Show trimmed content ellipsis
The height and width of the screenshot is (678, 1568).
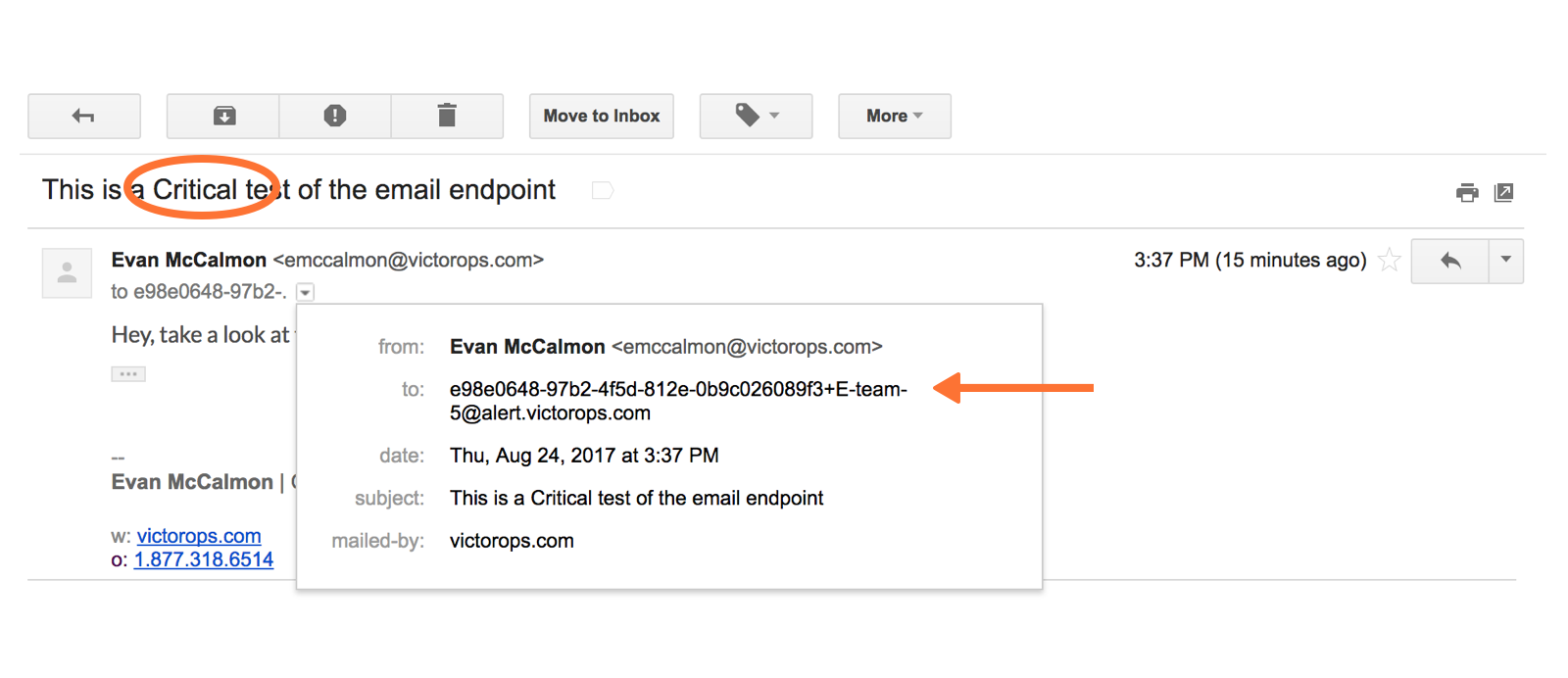[128, 374]
